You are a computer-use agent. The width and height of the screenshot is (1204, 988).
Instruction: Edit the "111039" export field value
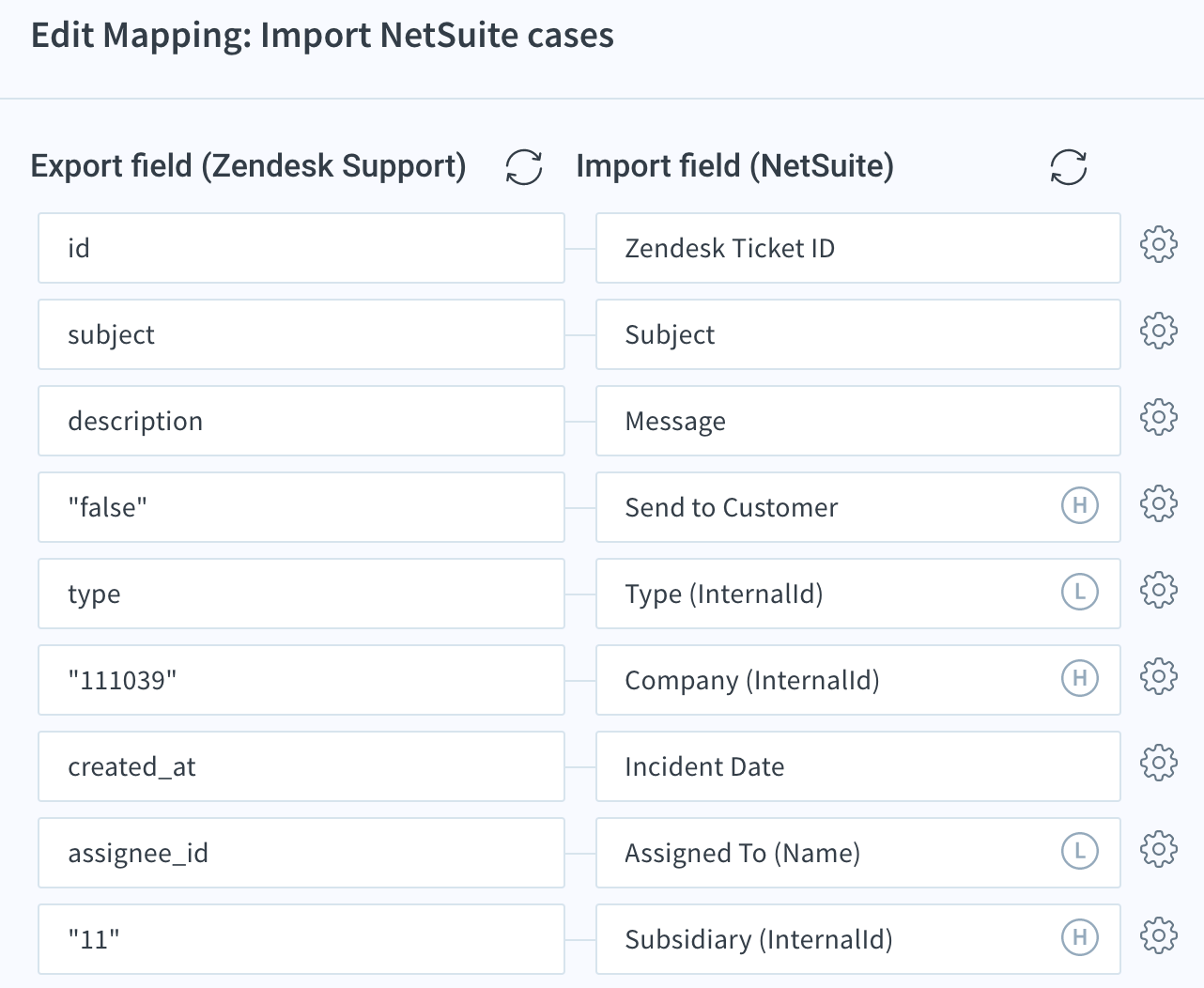tap(301, 680)
